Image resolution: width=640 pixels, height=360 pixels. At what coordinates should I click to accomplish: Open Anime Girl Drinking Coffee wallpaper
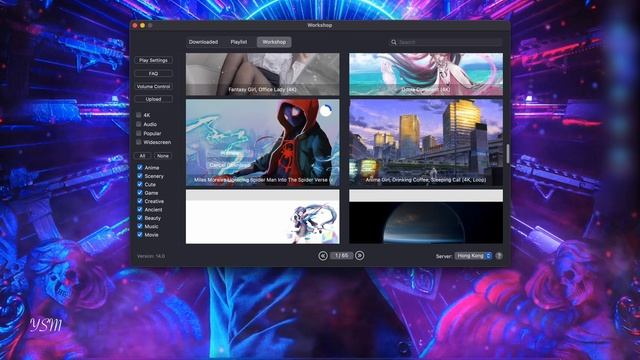point(426,143)
